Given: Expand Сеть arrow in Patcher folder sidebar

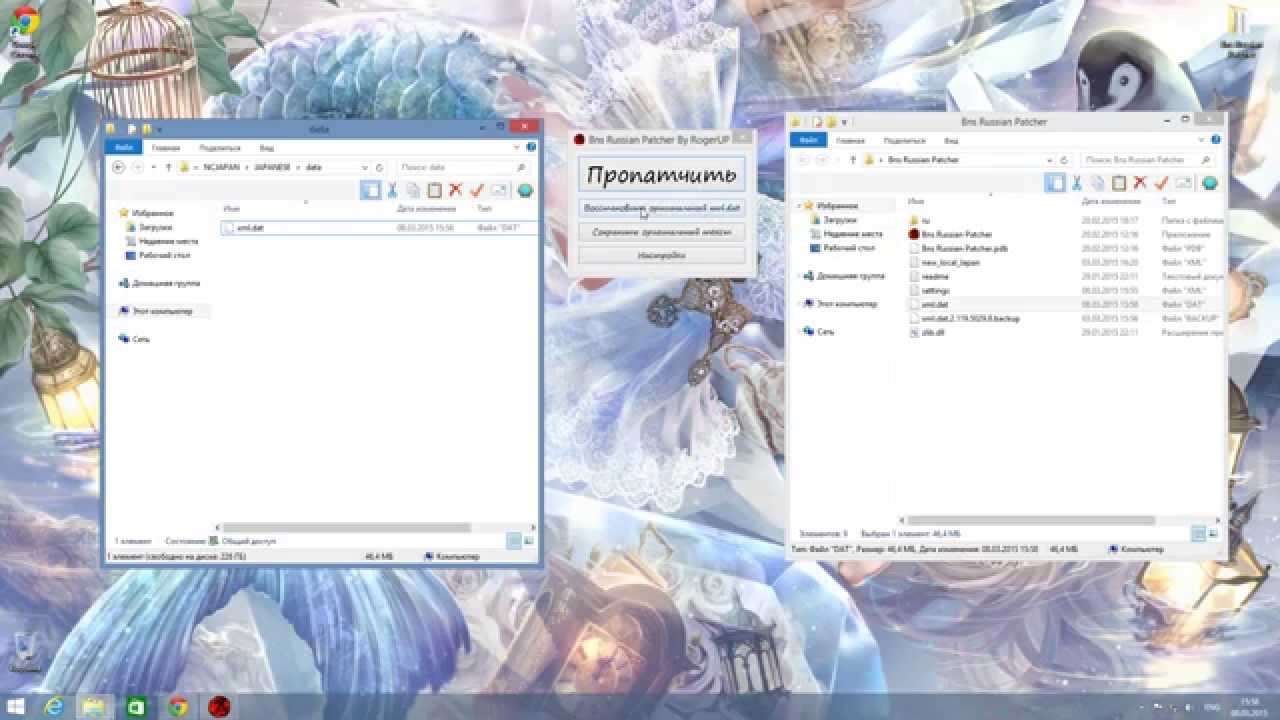Looking at the screenshot, I should click(799, 331).
